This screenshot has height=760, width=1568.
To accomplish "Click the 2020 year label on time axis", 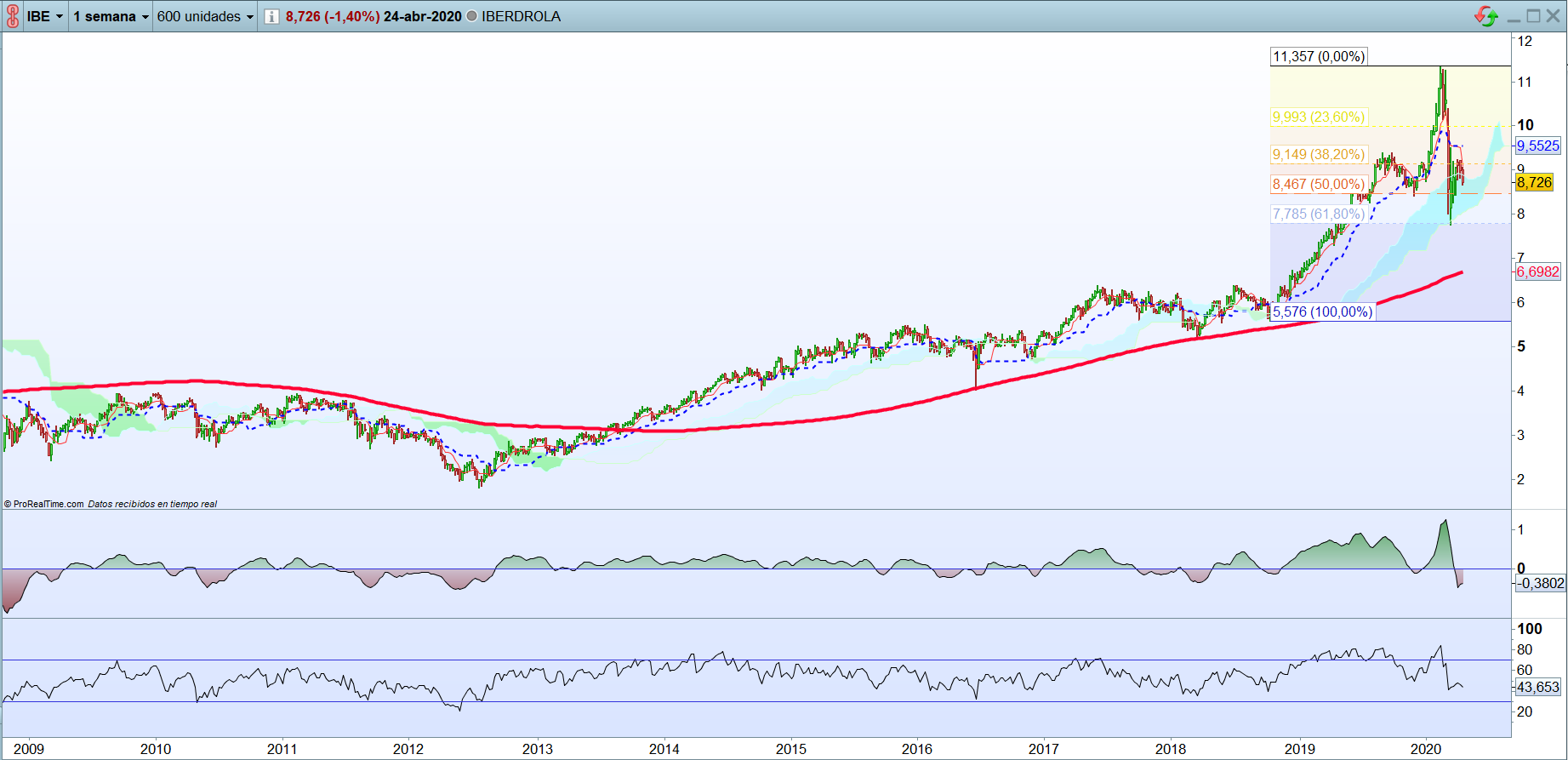I will coord(1426,749).
